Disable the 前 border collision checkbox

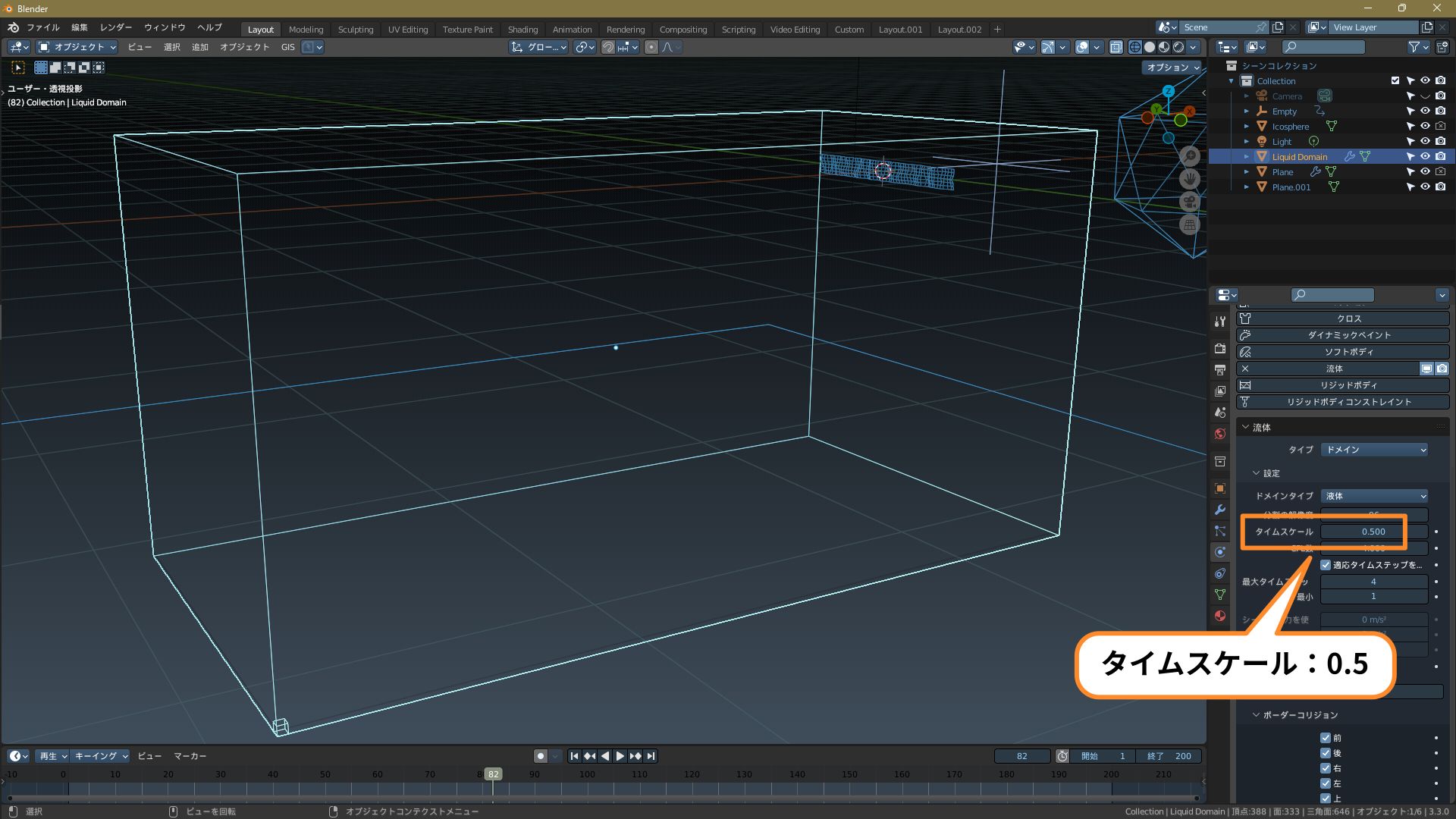pyautogui.click(x=1326, y=738)
